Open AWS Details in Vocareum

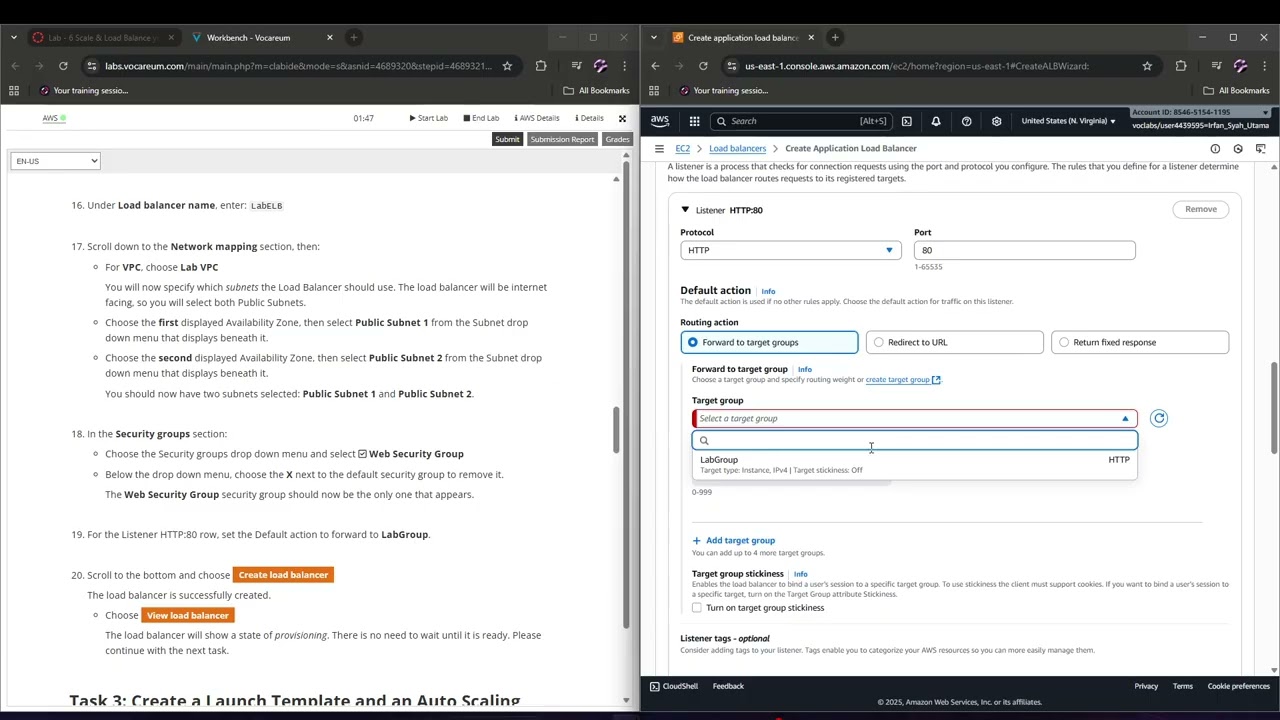pyautogui.click(x=536, y=118)
